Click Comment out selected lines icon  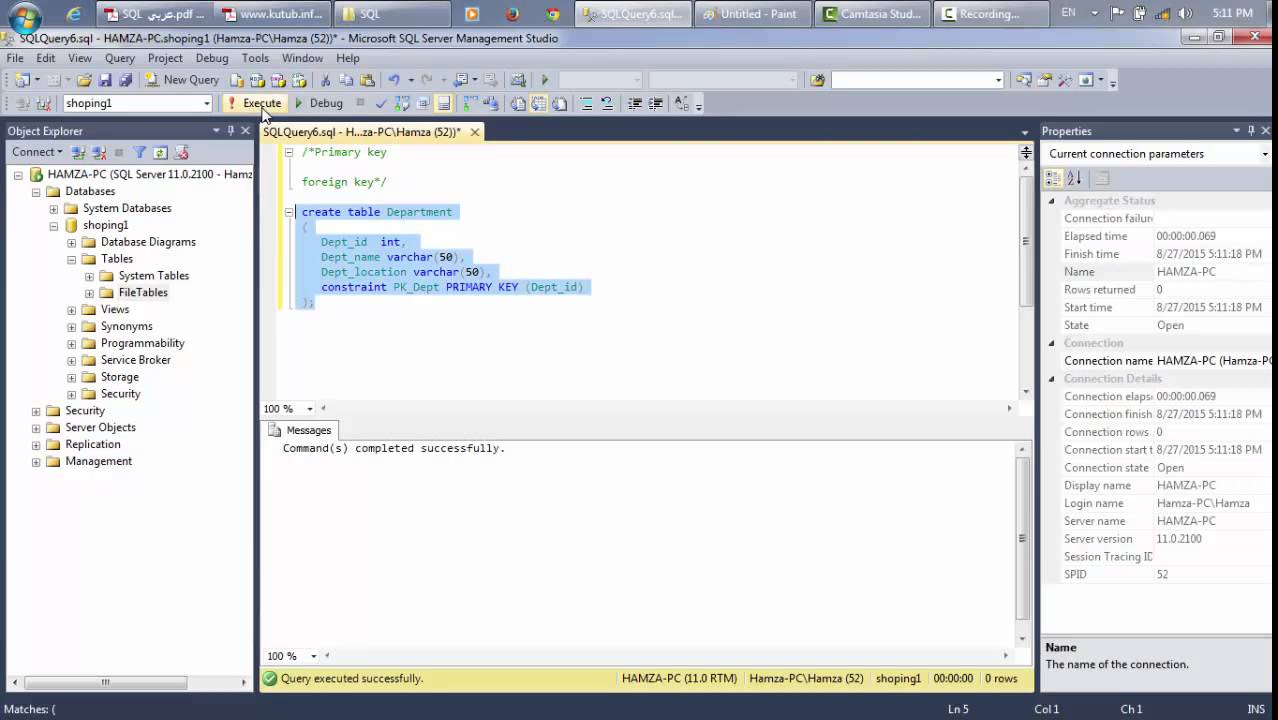(587, 103)
